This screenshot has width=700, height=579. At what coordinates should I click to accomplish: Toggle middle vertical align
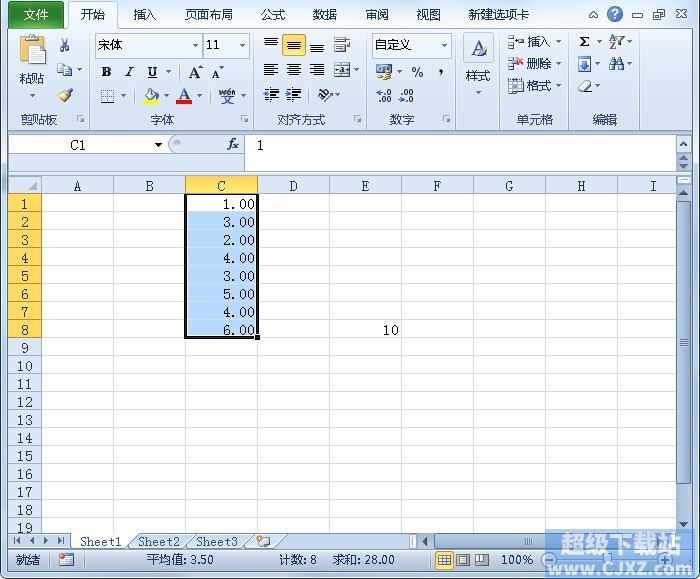[x=294, y=45]
